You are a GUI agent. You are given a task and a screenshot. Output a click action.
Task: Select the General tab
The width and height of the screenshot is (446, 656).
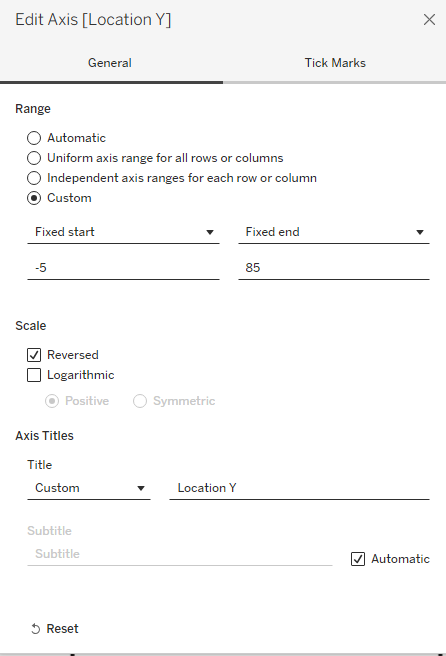tap(110, 63)
